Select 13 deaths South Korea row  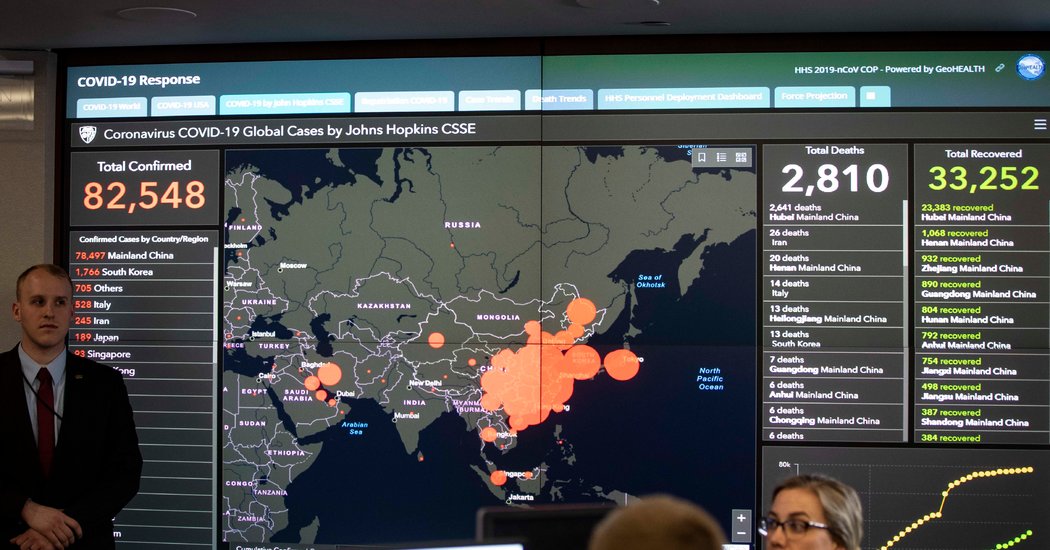833,339
